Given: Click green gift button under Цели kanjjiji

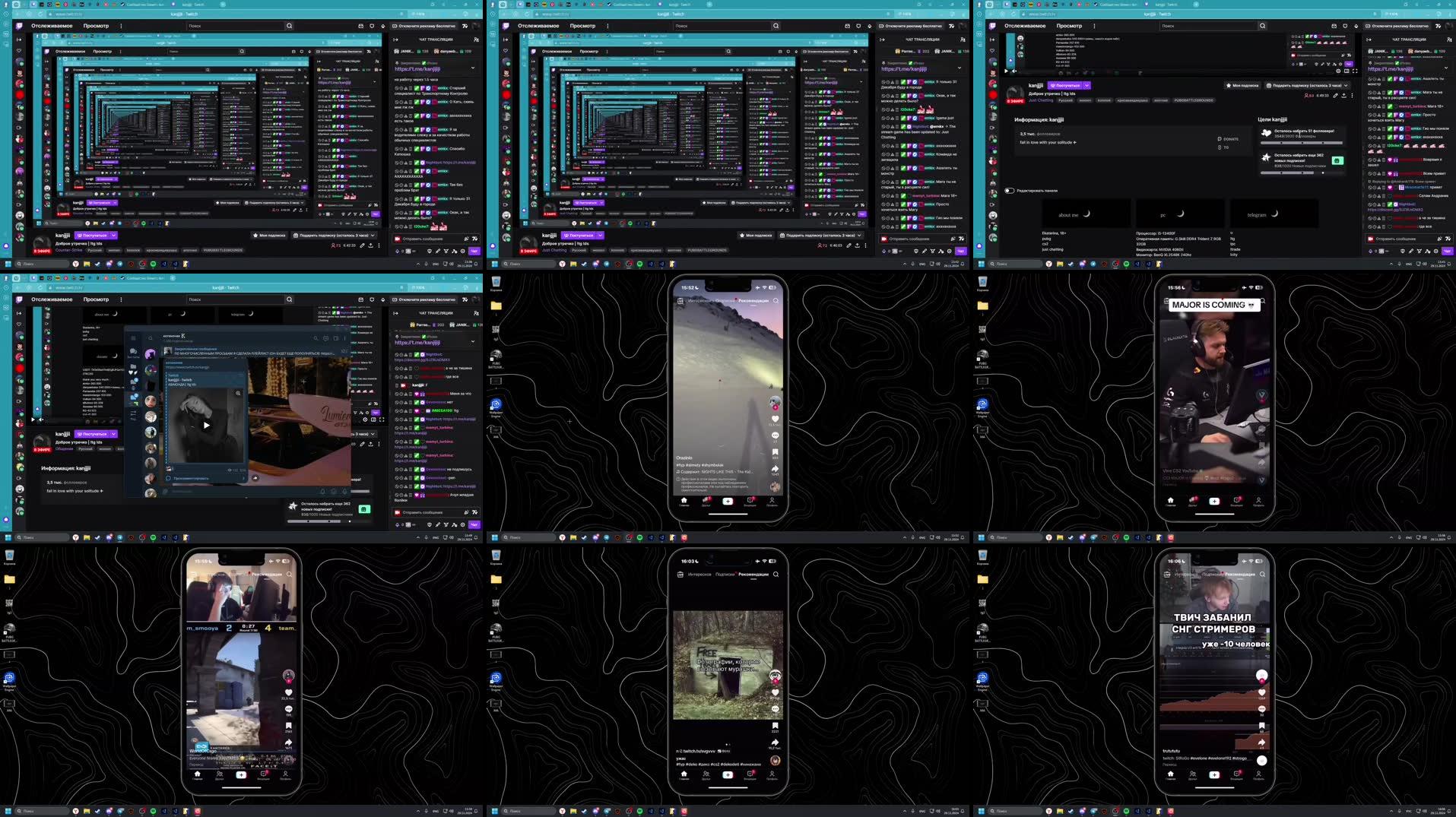Looking at the screenshot, I should pos(1337,160).
